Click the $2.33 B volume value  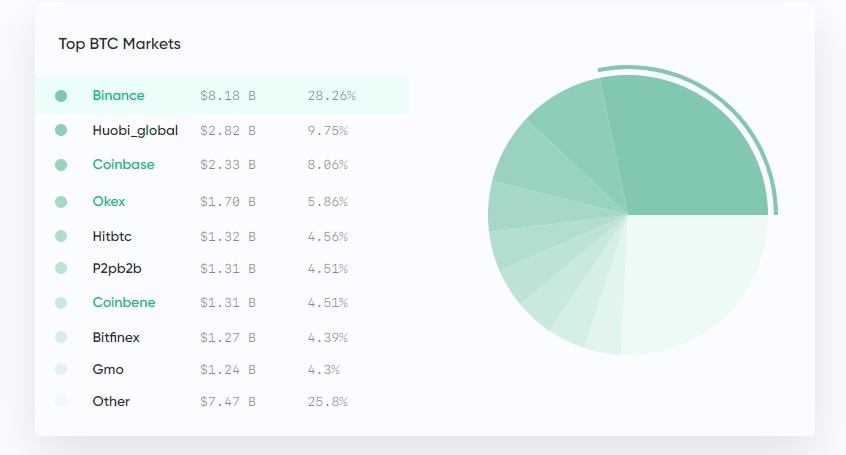point(228,165)
